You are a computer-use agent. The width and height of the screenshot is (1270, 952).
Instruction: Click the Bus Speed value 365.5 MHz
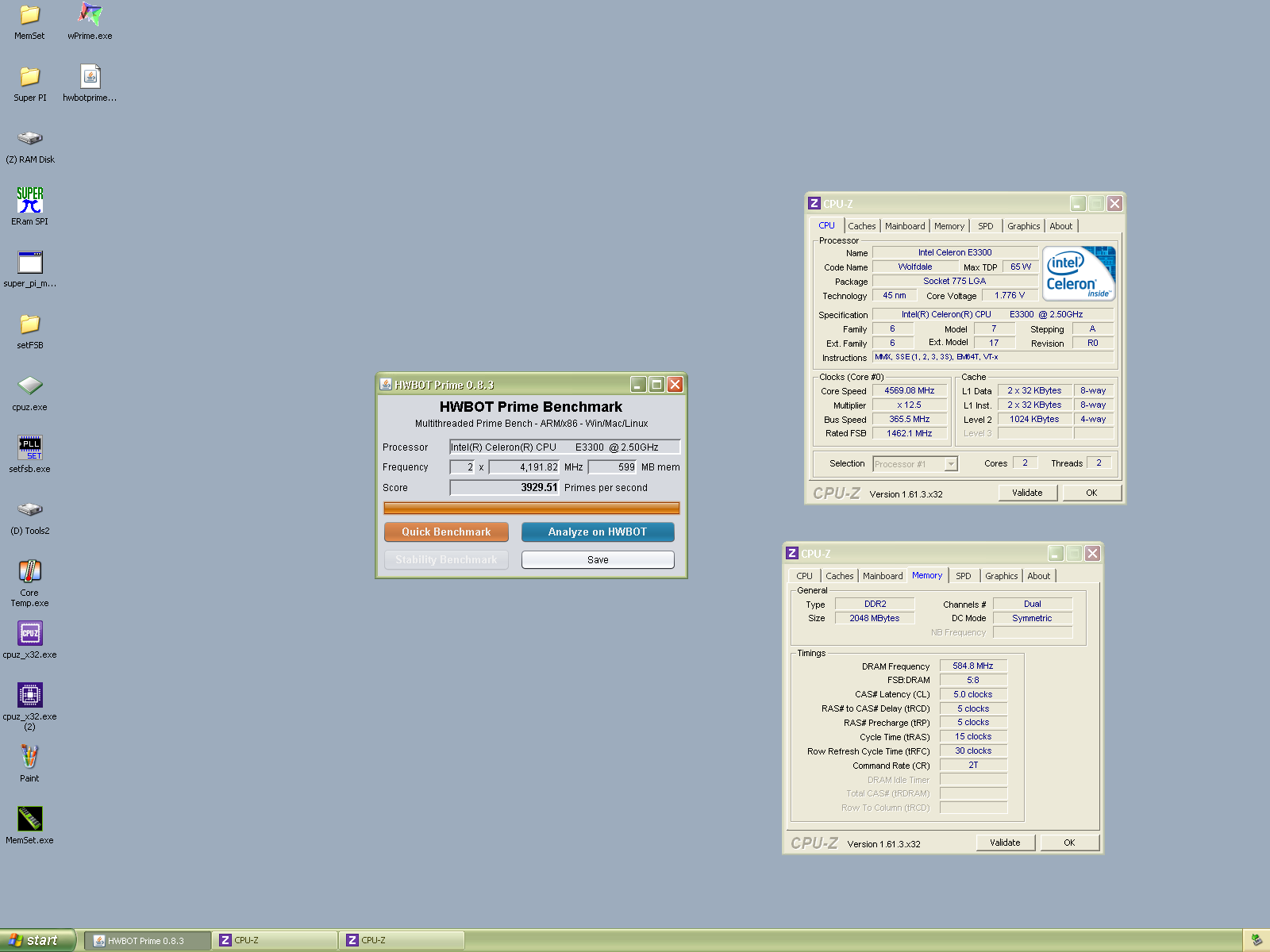(x=910, y=419)
